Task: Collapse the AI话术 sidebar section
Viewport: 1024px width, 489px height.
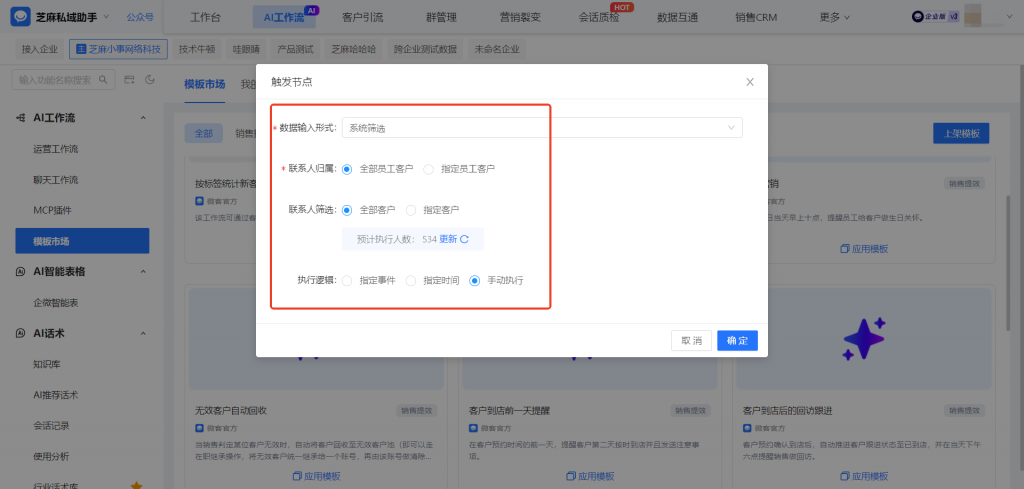Action: click(143, 334)
